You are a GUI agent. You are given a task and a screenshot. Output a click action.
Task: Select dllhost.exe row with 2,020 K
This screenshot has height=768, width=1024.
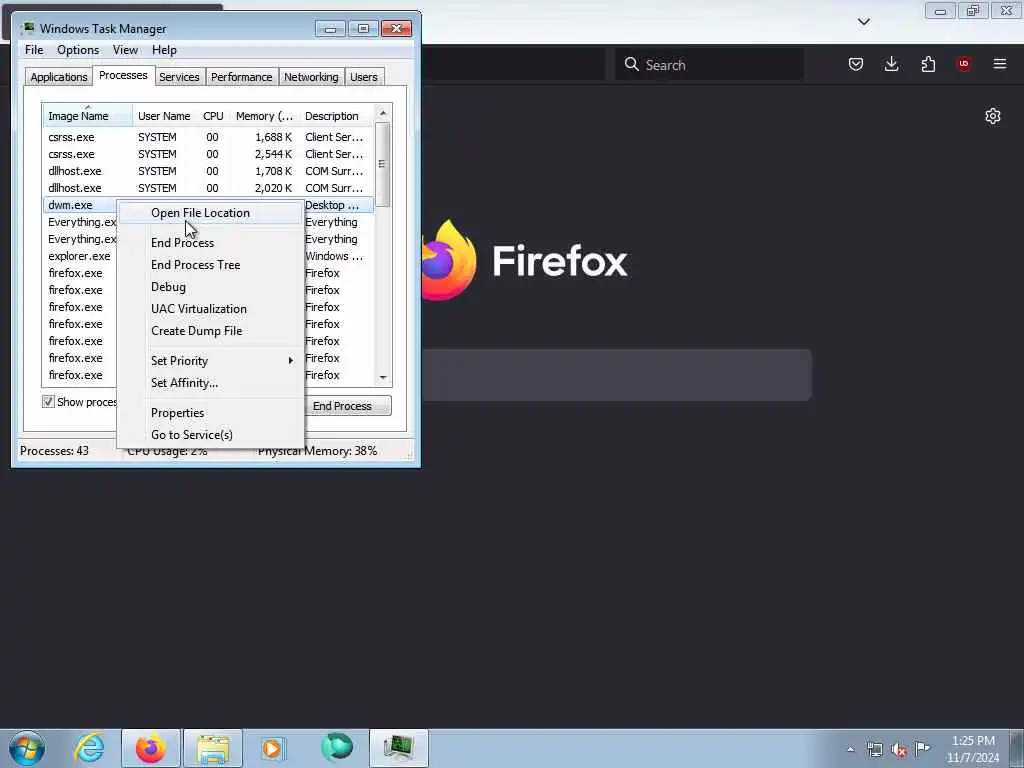[x=209, y=188]
